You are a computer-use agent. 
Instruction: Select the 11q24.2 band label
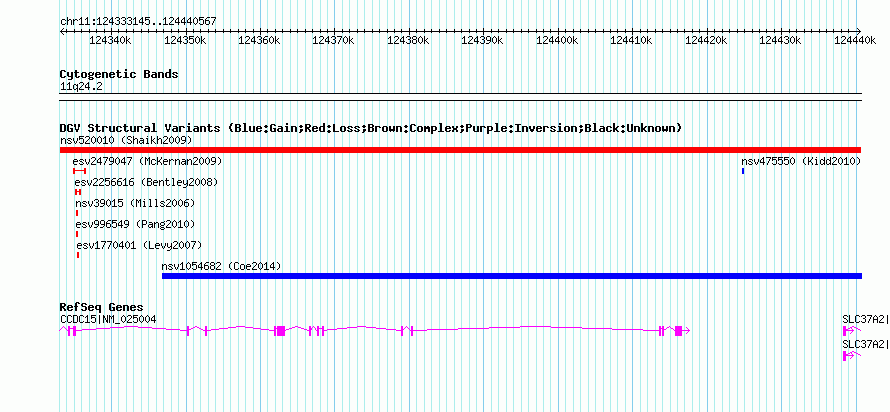[x=82, y=87]
